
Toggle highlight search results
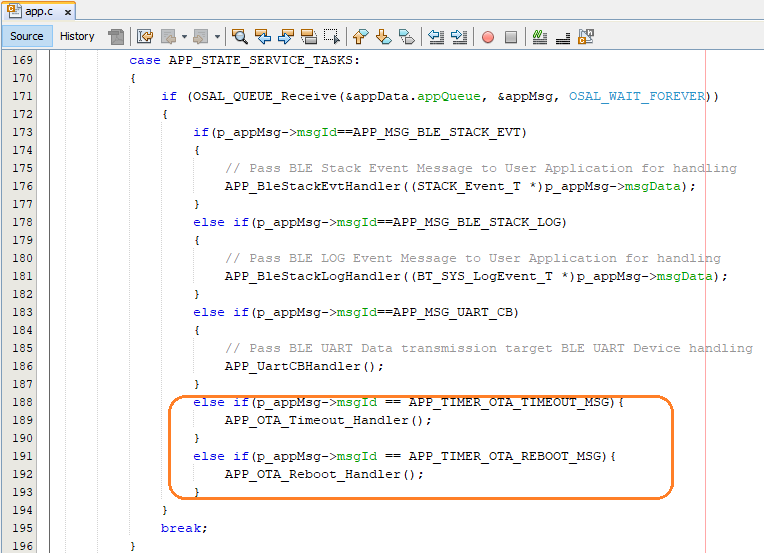point(309,37)
